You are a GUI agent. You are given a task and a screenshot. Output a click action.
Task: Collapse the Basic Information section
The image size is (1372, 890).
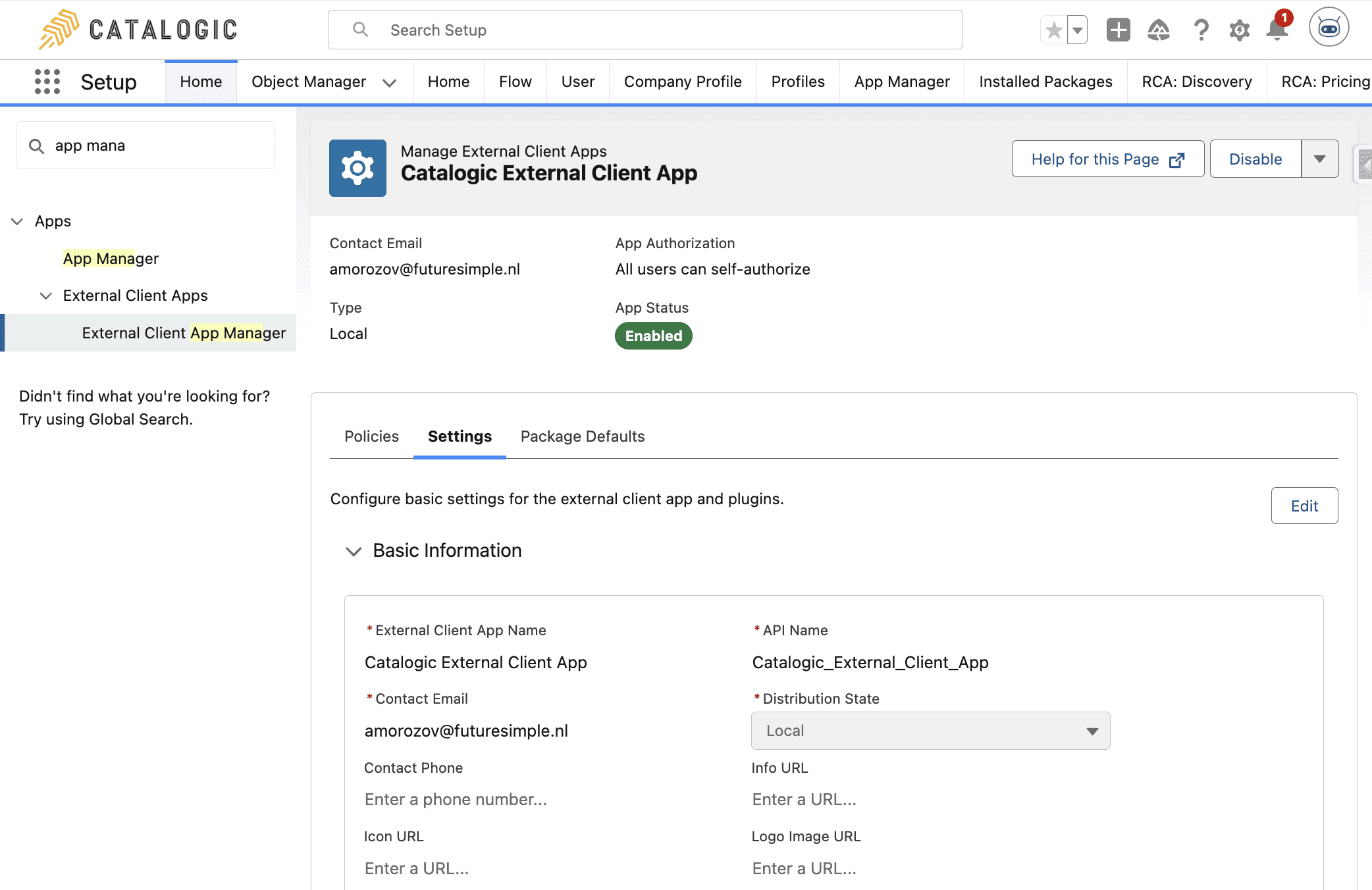[354, 551]
